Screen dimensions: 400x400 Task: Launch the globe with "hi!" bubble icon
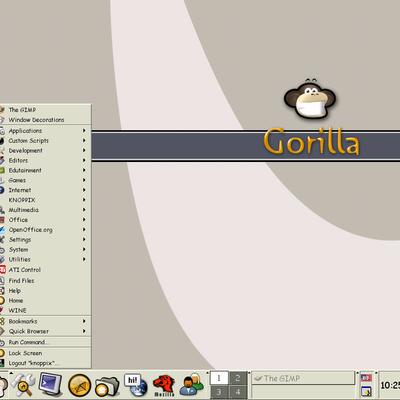point(136,385)
